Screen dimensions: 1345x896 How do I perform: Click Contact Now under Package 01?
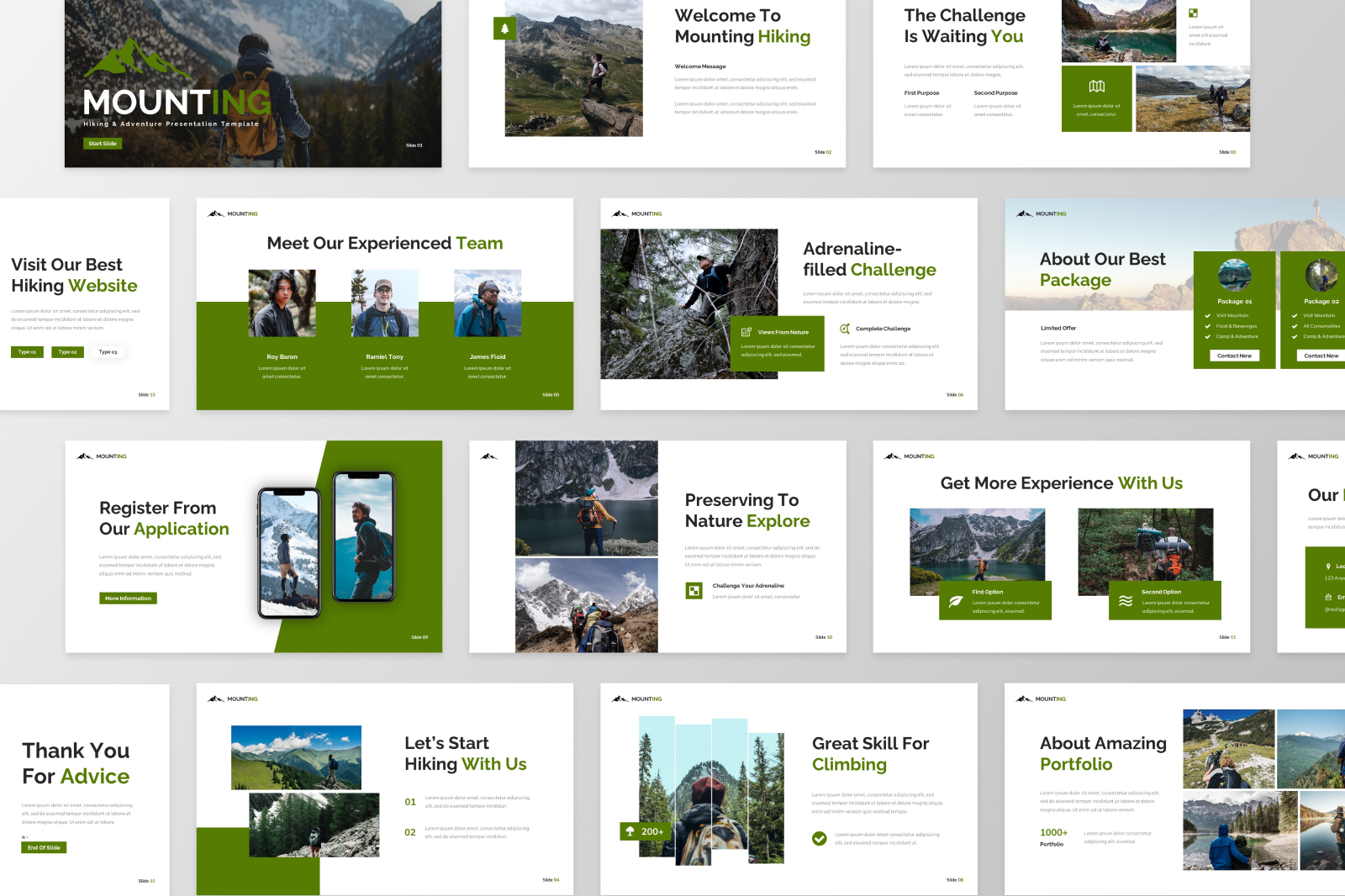[x=1233, y=355]
